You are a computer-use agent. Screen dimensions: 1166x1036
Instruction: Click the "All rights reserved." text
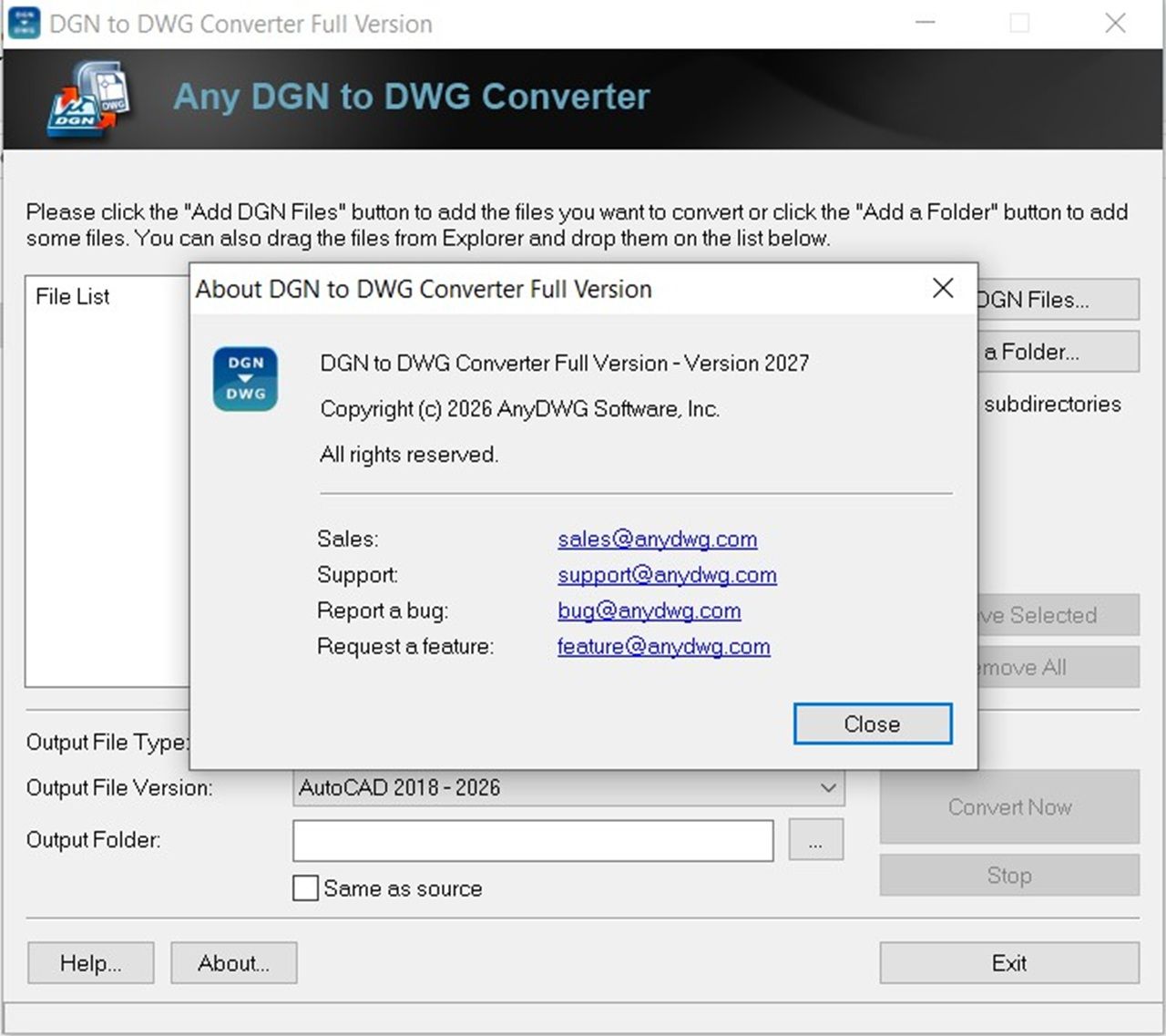pyautogui.click(x=409, y=454)
